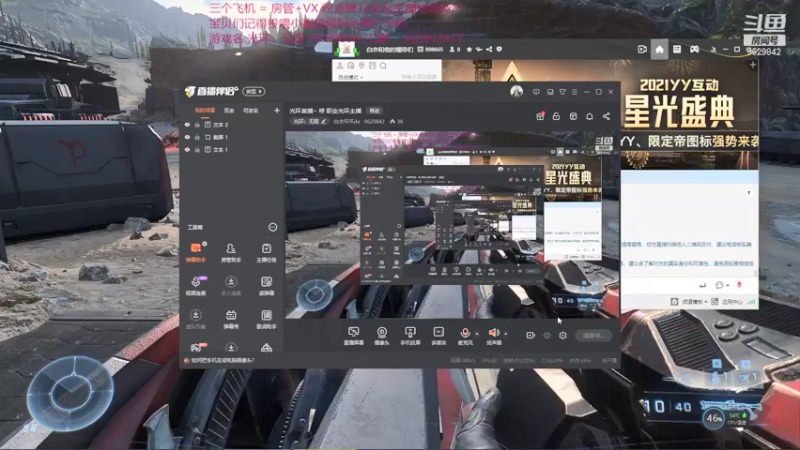Switch to the second scene tab
Viewport: 800px width, 450px height.
(229, 110)
